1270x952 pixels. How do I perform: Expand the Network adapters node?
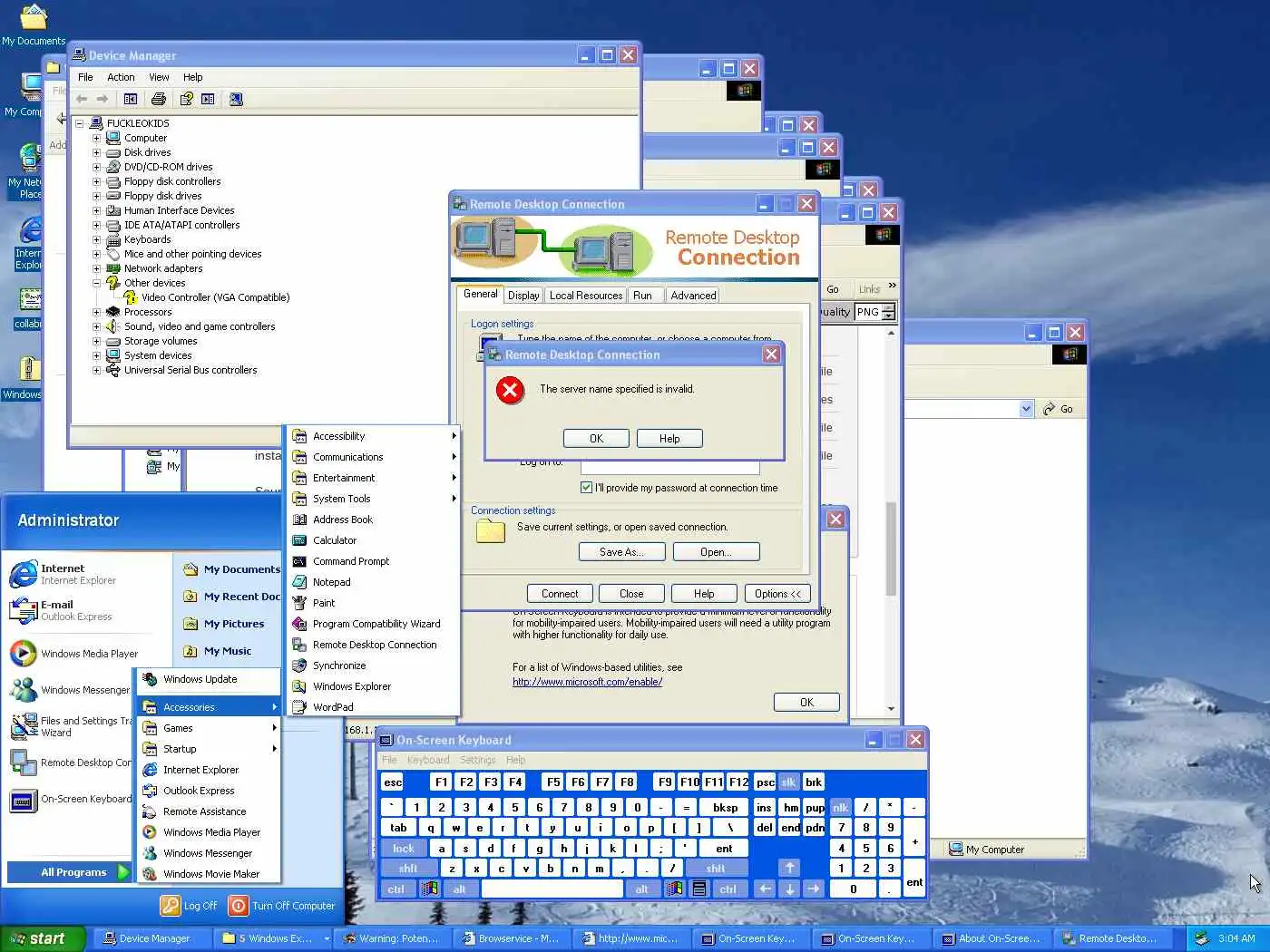[97, 269]
